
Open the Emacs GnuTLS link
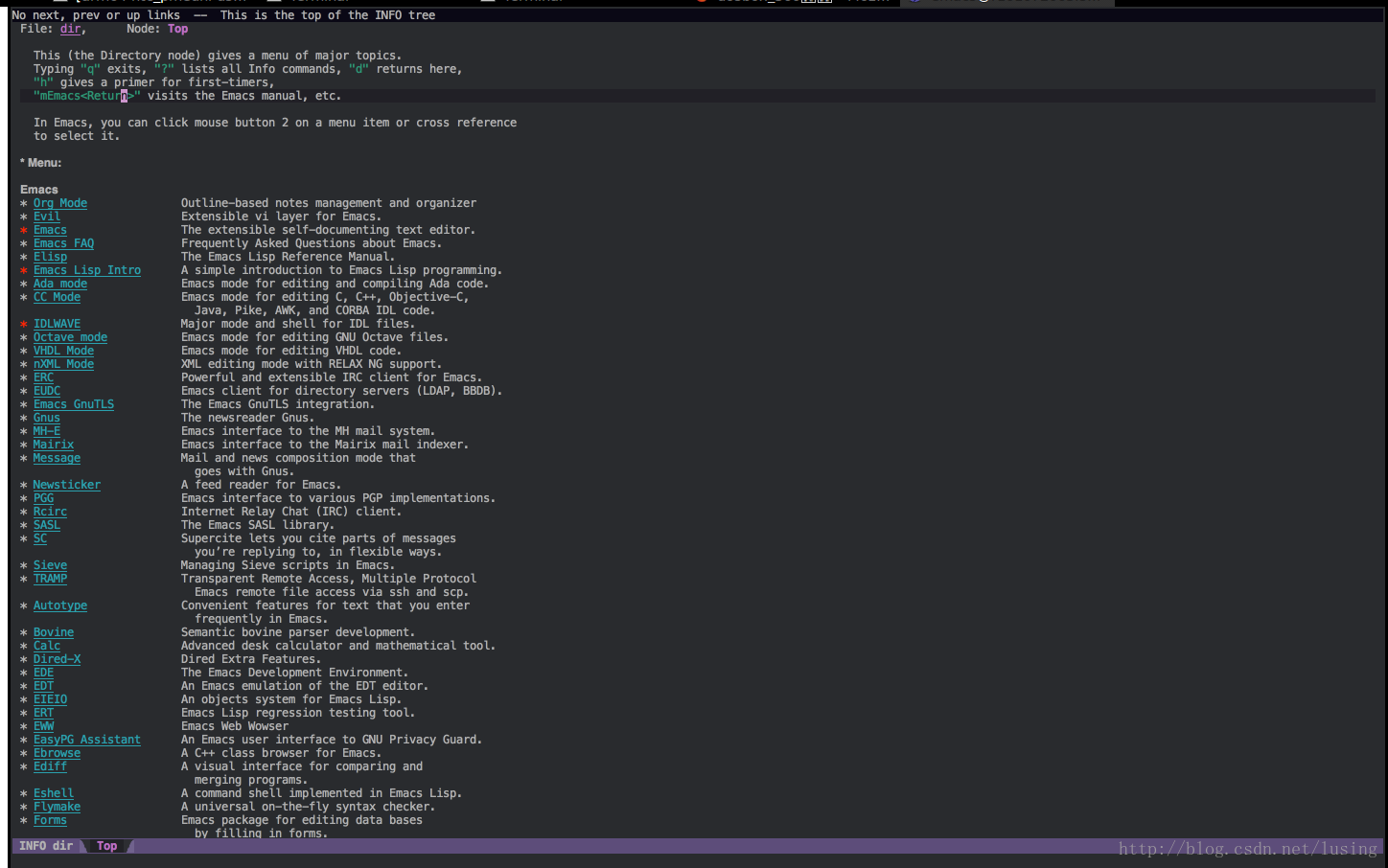tap(74, 404)
